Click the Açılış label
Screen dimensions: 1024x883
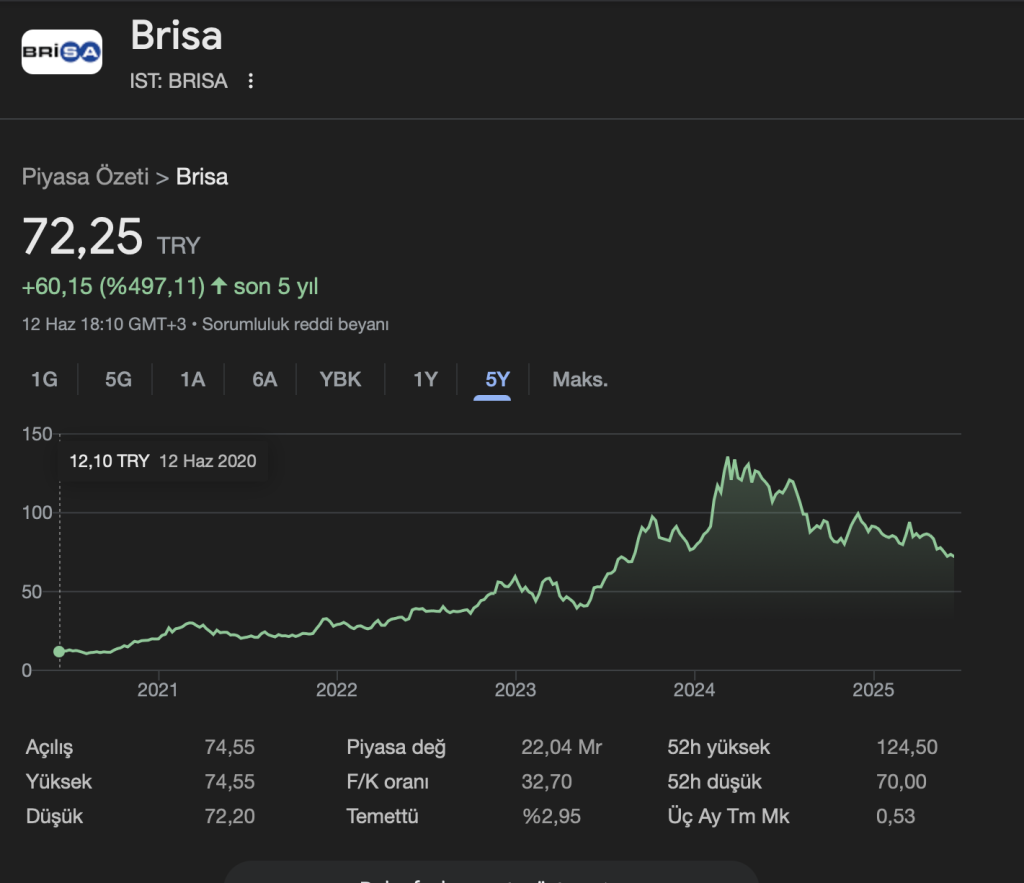50,747
